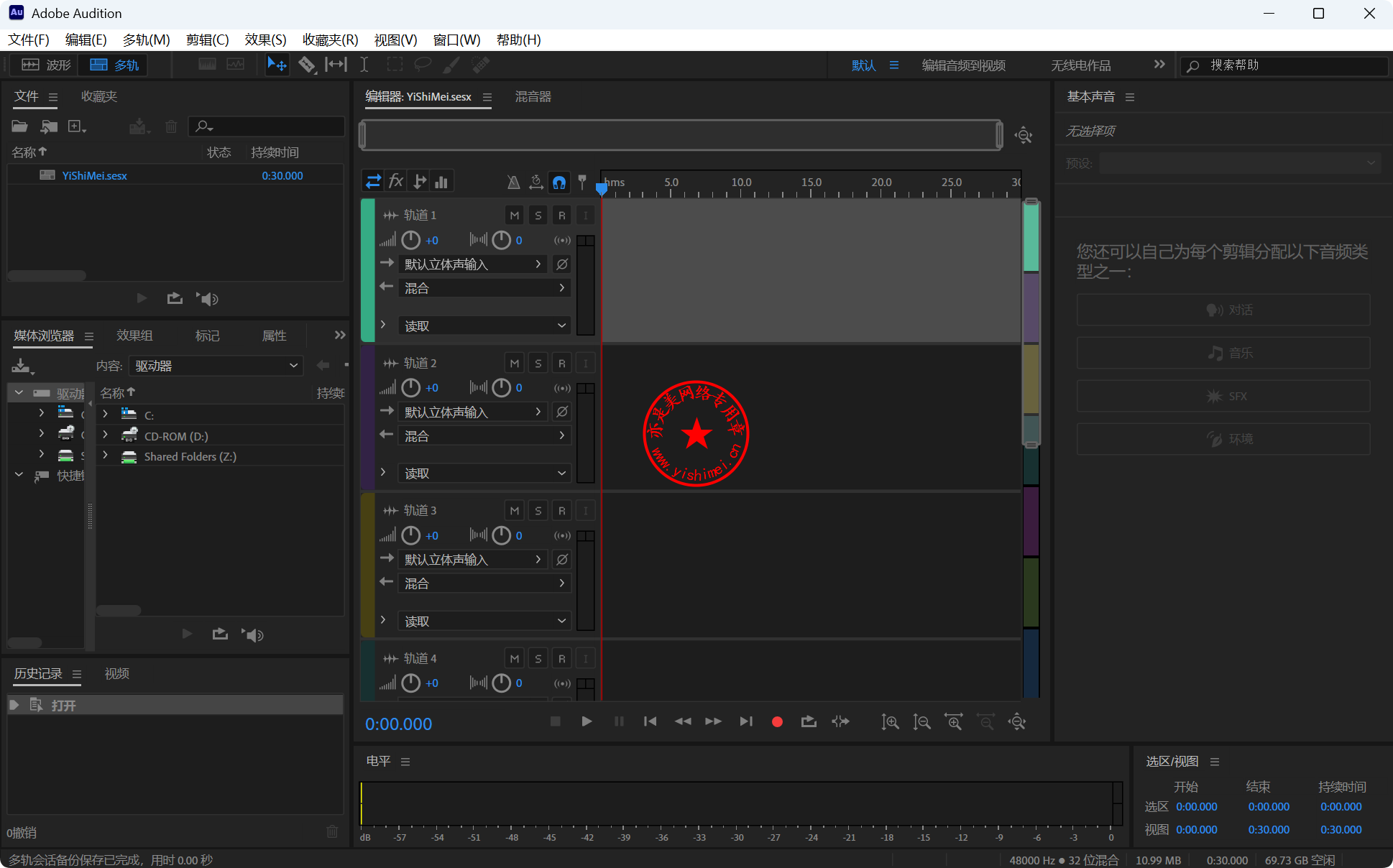Click zoom in amplitude icon
The height and width of the screenshot is (868, 1393).
(x=890, y=721)
